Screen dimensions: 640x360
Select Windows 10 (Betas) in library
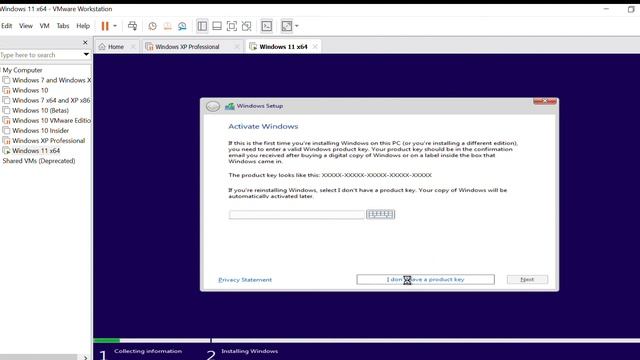36,110
